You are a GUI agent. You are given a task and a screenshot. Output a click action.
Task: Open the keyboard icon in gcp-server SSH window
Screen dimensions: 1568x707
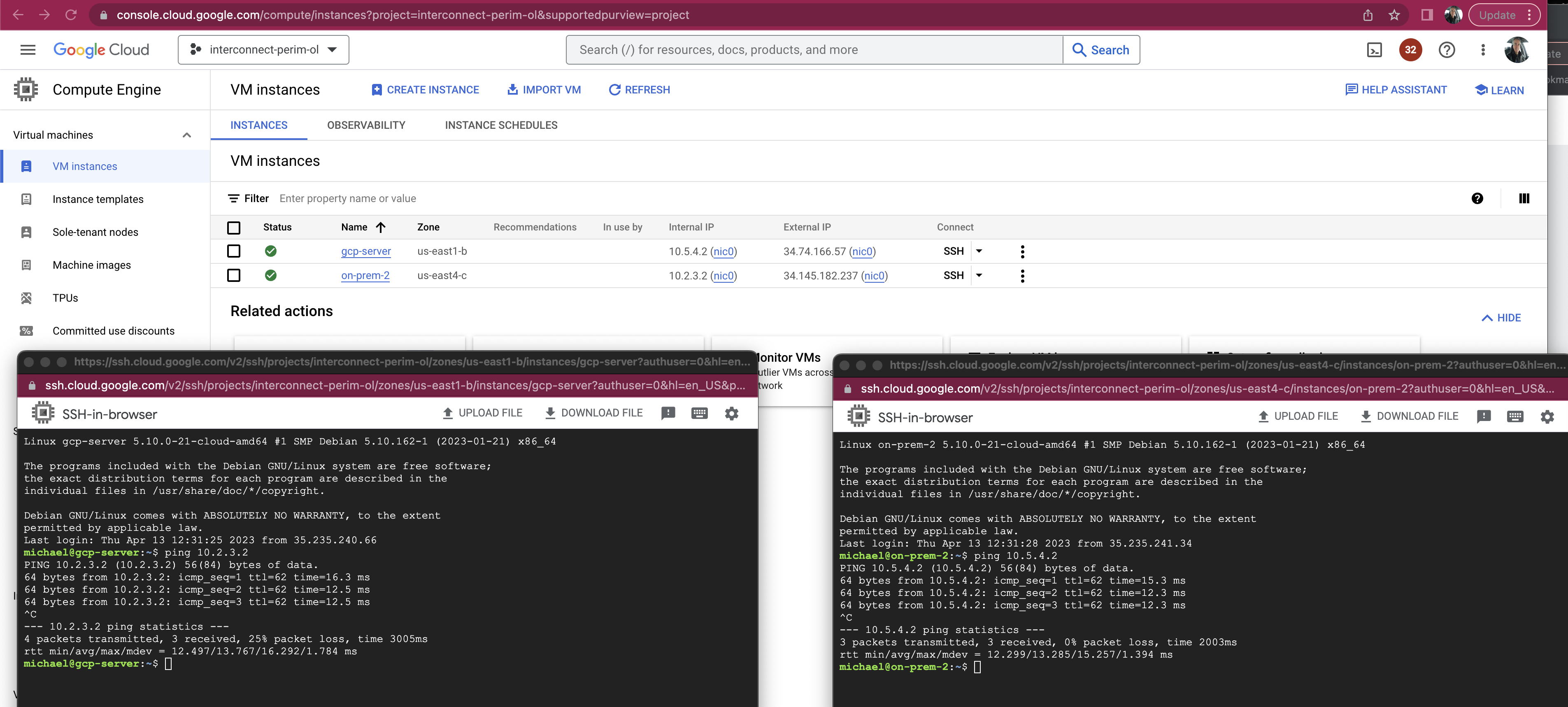[699, 413]
